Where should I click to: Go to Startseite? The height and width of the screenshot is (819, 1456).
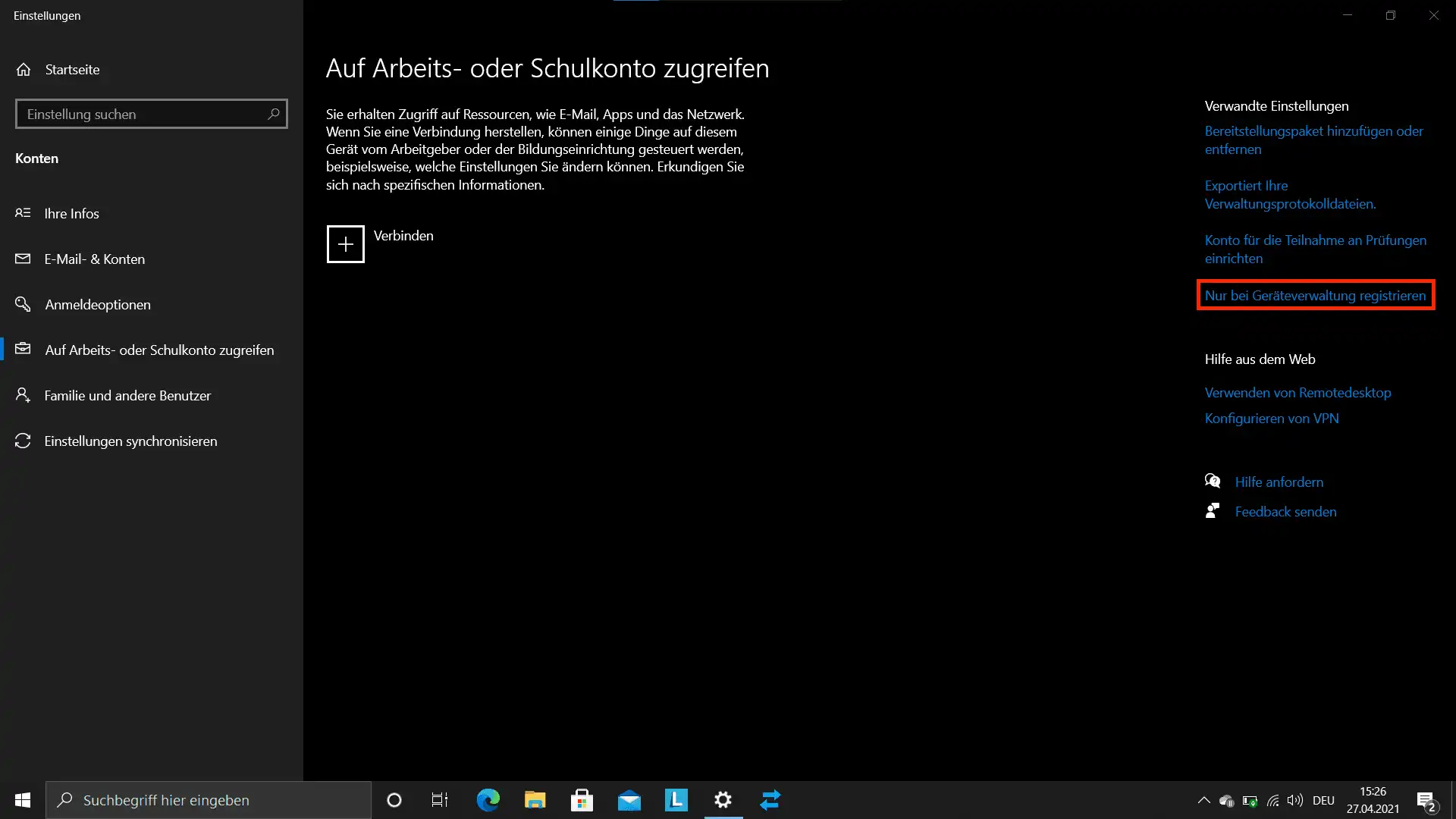click(x=72, y=69)
